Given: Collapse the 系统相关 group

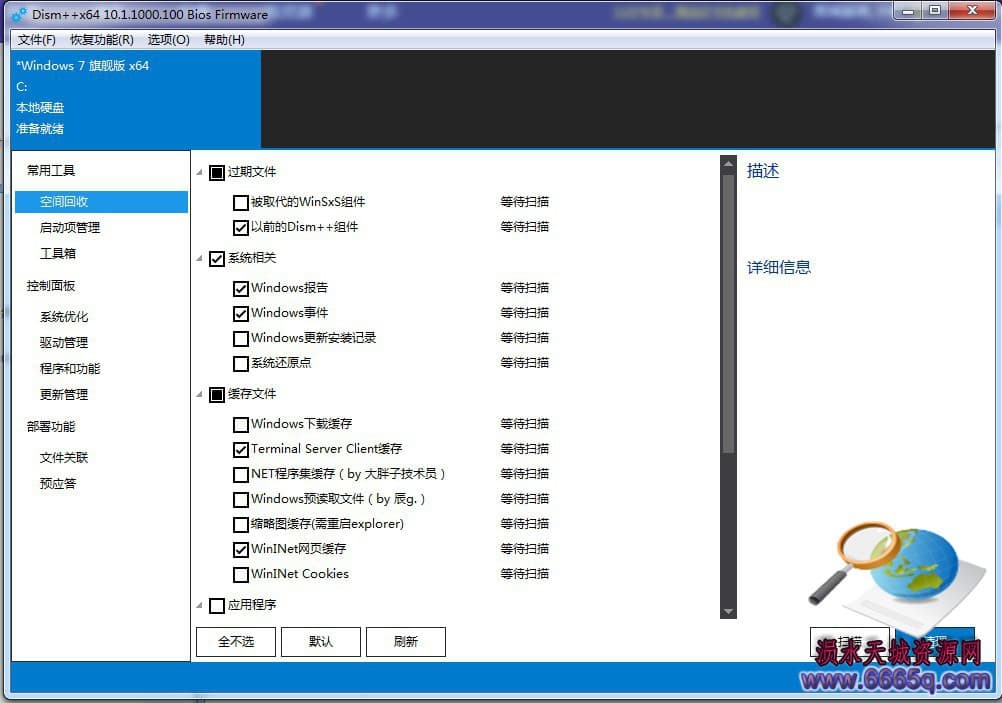Looking at the screenshot, I should (199, 258).
